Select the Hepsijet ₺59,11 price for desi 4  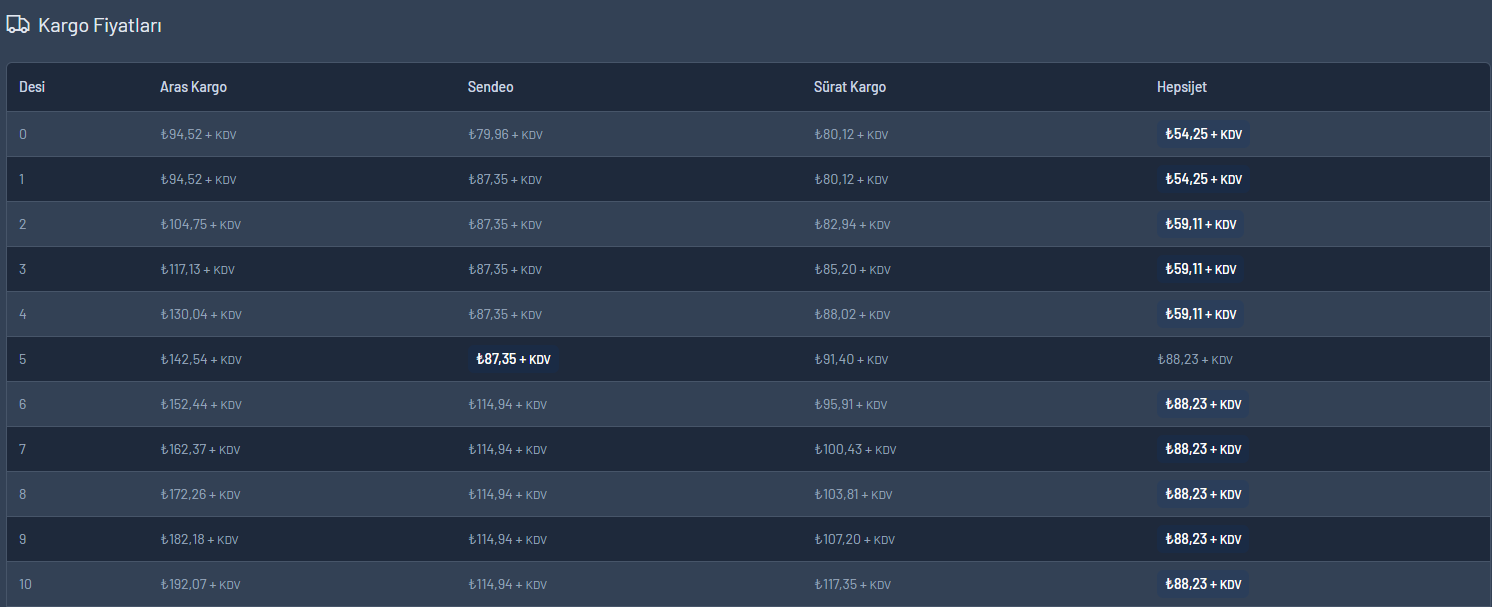1201,314
